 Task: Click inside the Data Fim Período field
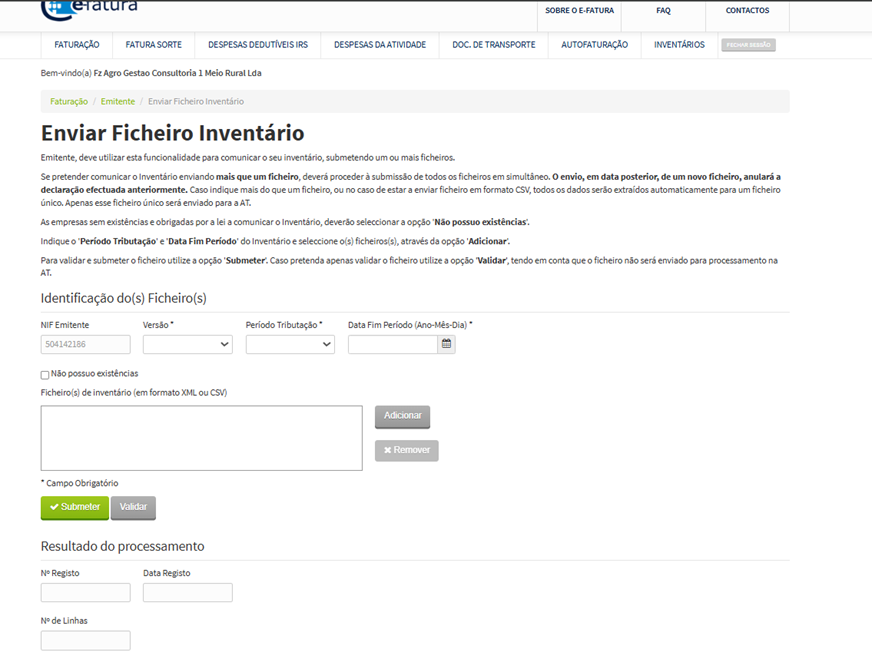coord(392,343)
